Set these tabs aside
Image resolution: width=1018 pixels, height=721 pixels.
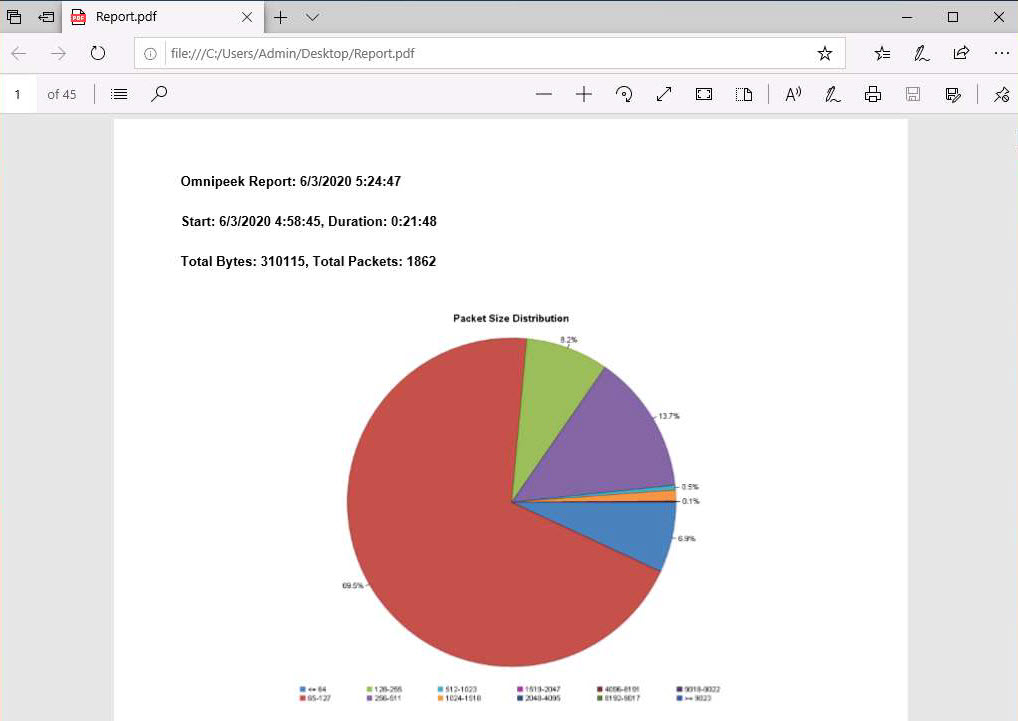(x=46, y=17)
